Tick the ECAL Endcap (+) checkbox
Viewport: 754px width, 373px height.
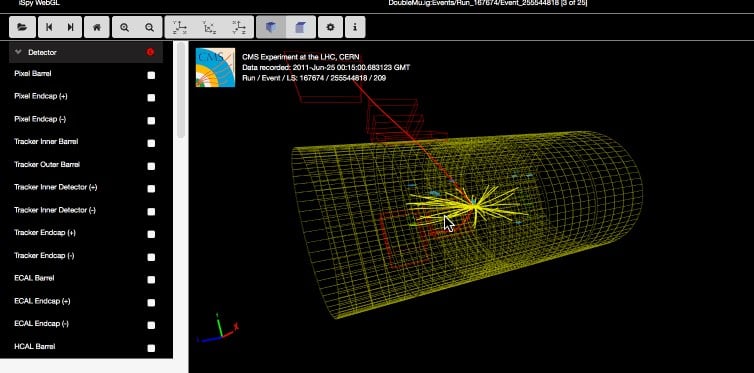(151, 303)
